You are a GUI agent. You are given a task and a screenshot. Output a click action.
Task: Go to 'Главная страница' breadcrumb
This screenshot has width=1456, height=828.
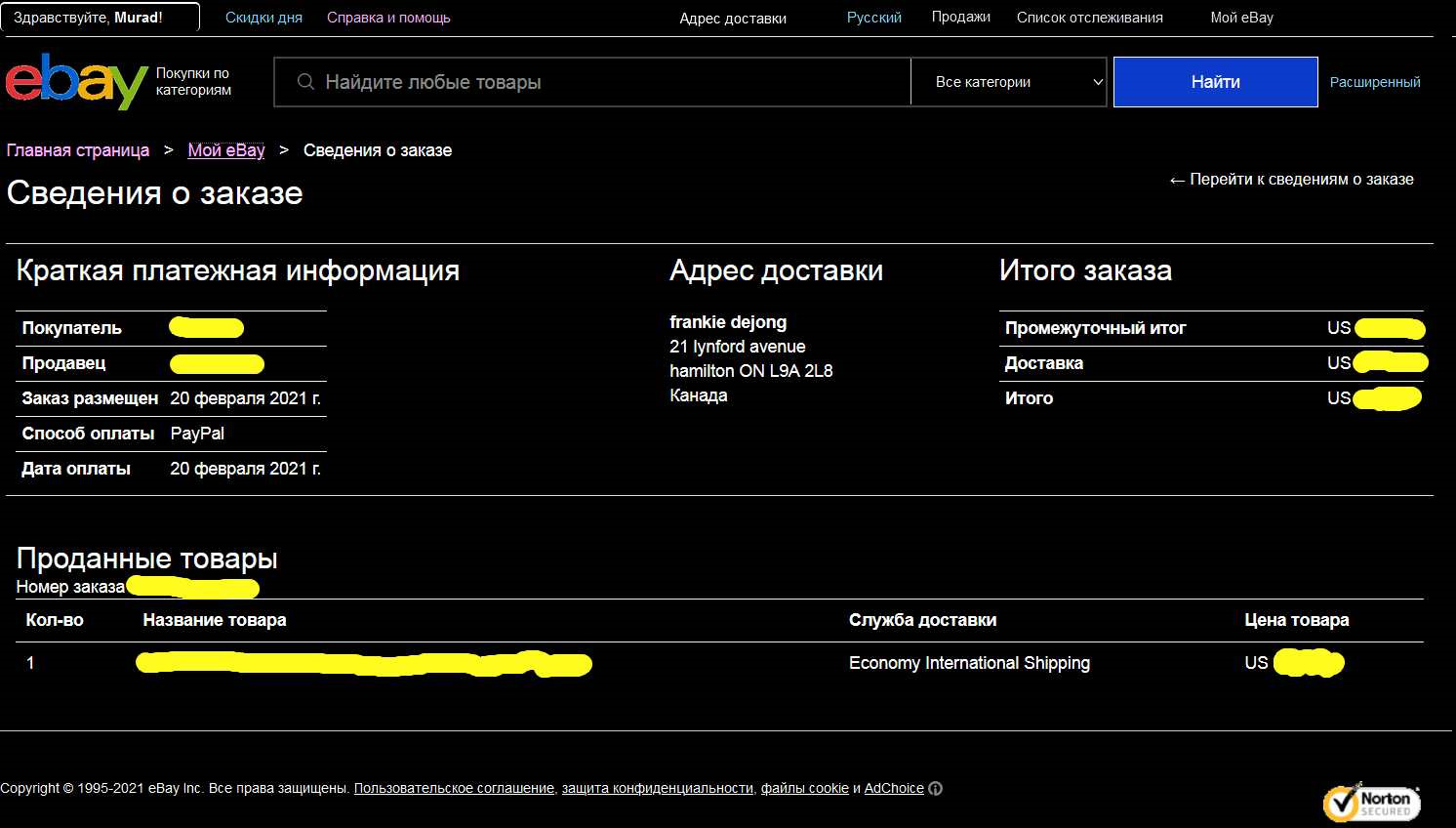pos(78,150)
